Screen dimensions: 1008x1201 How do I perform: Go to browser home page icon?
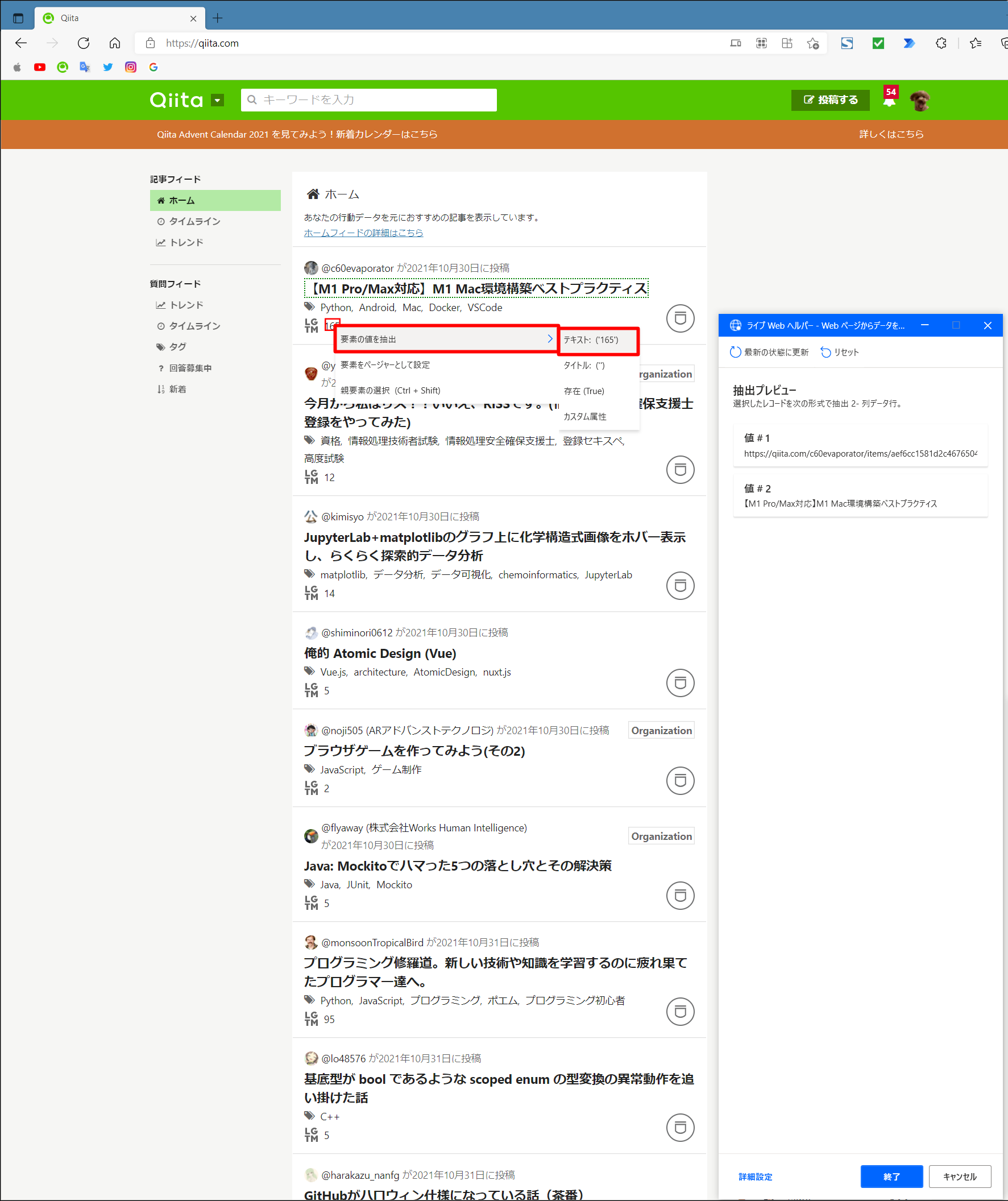click(x=115, y=43)
